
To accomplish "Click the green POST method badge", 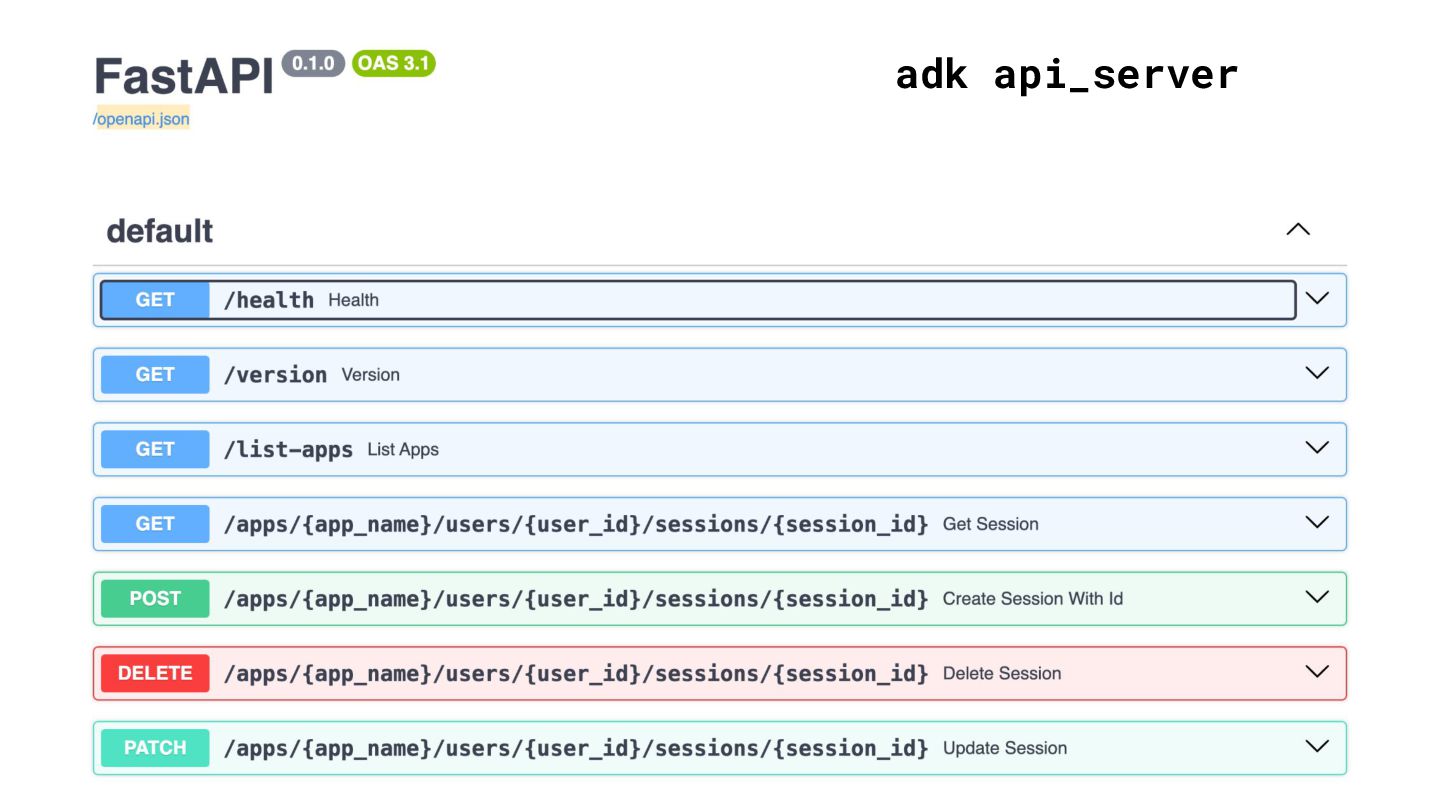I will click(x=155, y=598).
